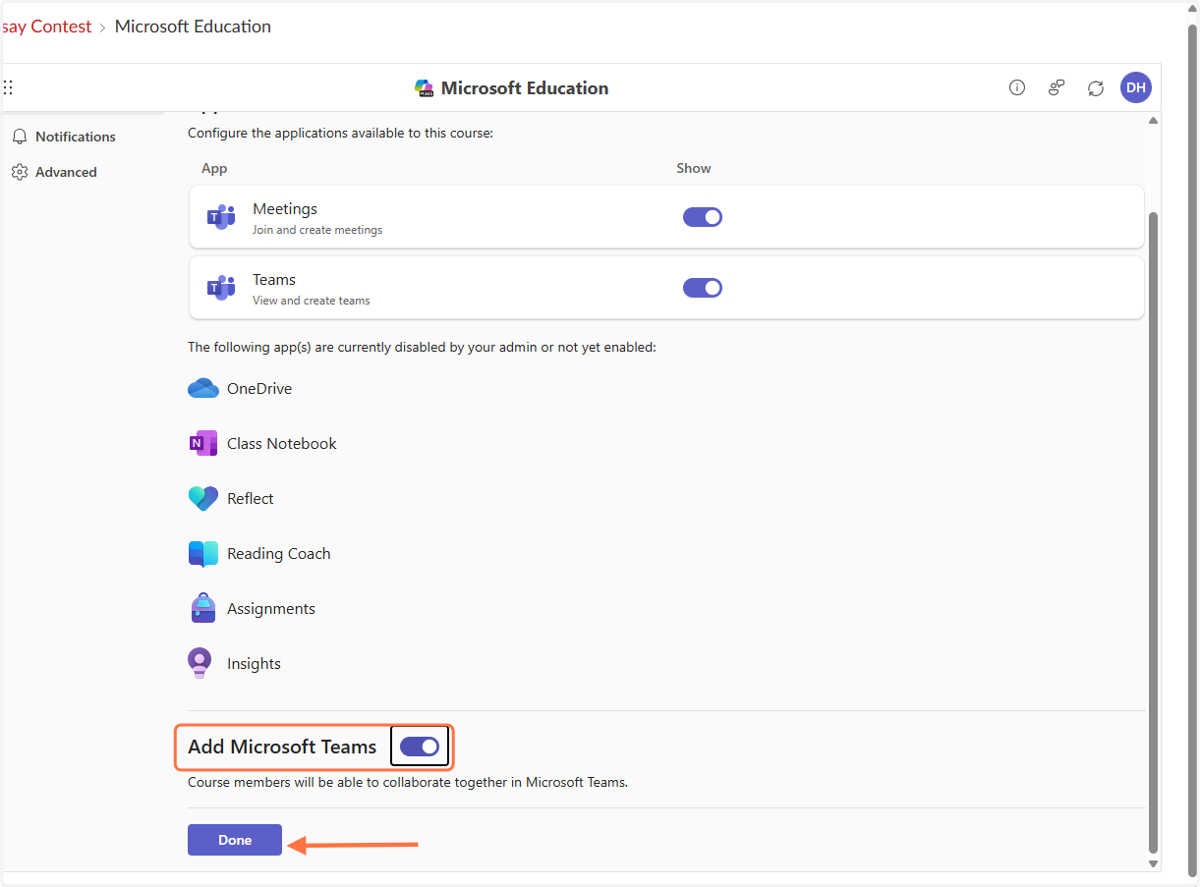Image resolution: width=1200 pixels, height=887 pixels.
Task: Click the Meetings row title
Action: pos(285,209)
